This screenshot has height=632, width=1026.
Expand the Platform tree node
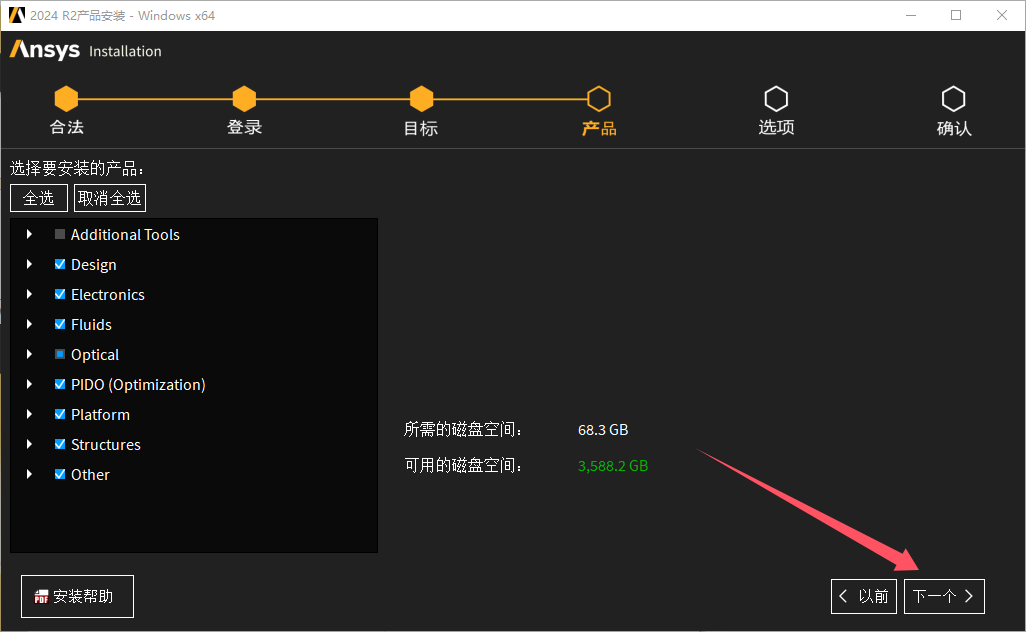[x=28, y=414]
